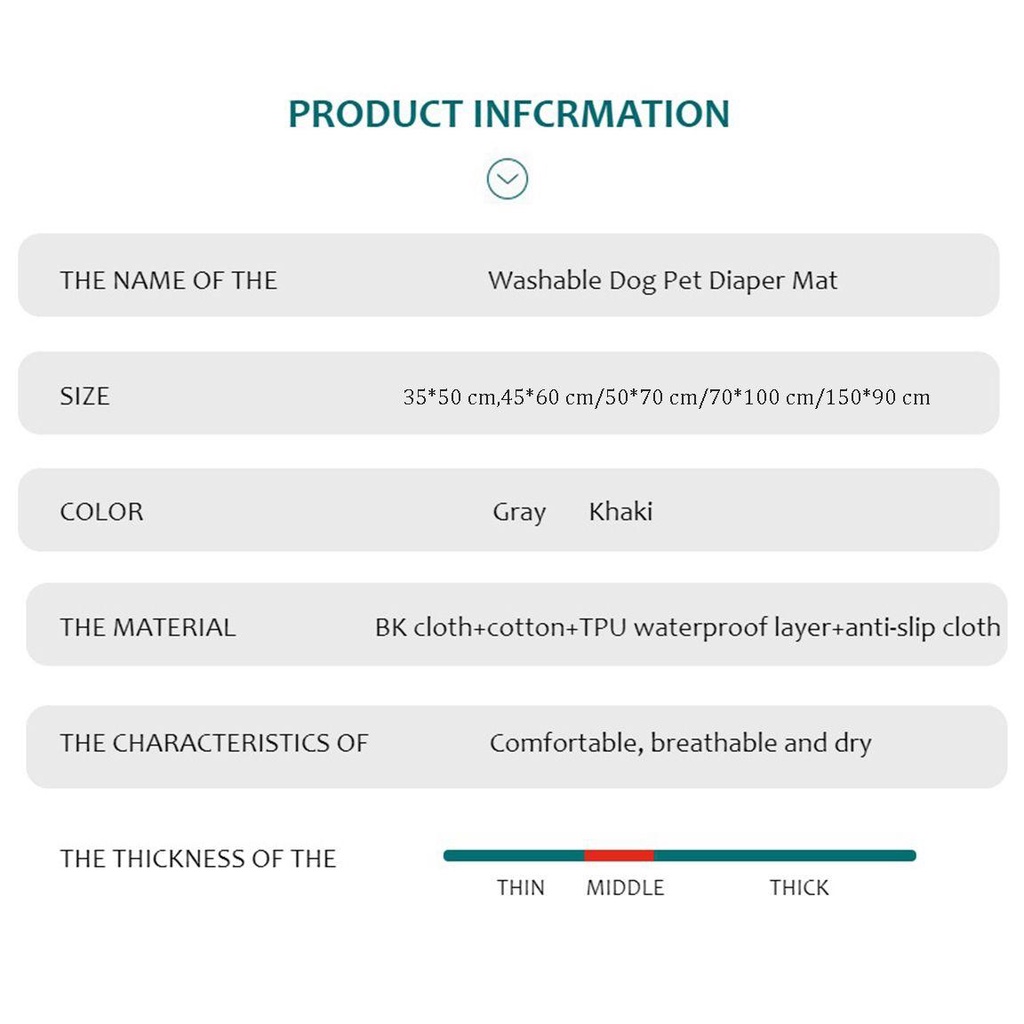1024x1024 pixels.
Task: Select the MIDDLE thickness label
Action: [625, 888]
